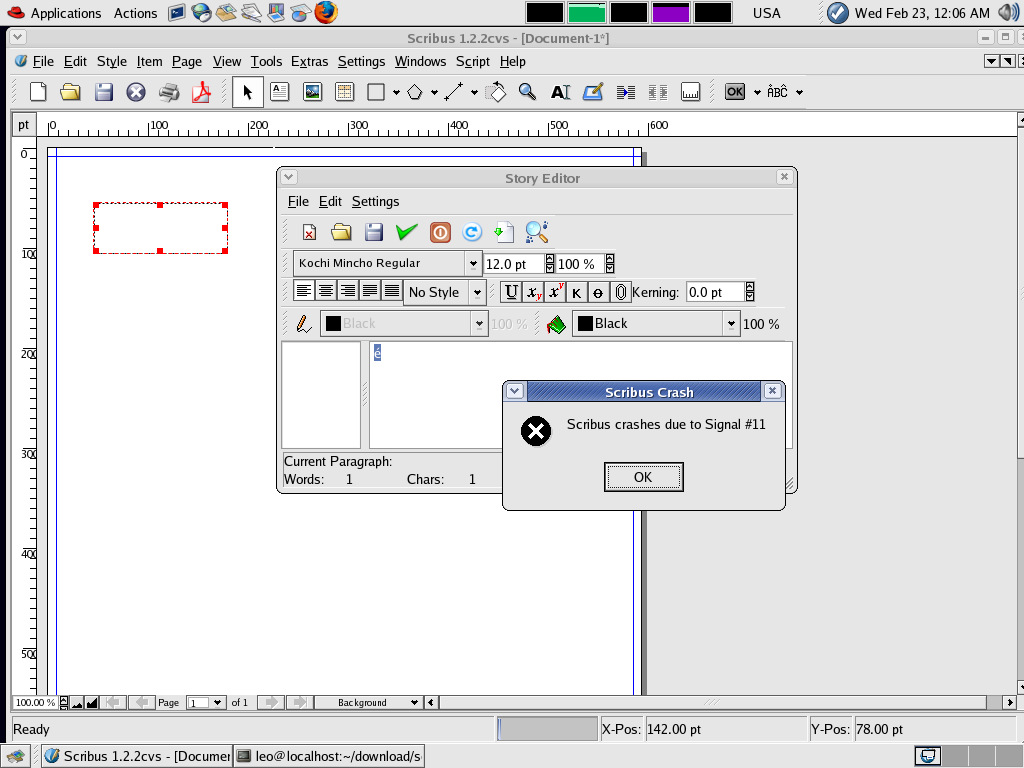Image resolution: width=1024 pixels, height=768 pixels.
Task: Enable center text alignment
Action: (x=326, y=291)
